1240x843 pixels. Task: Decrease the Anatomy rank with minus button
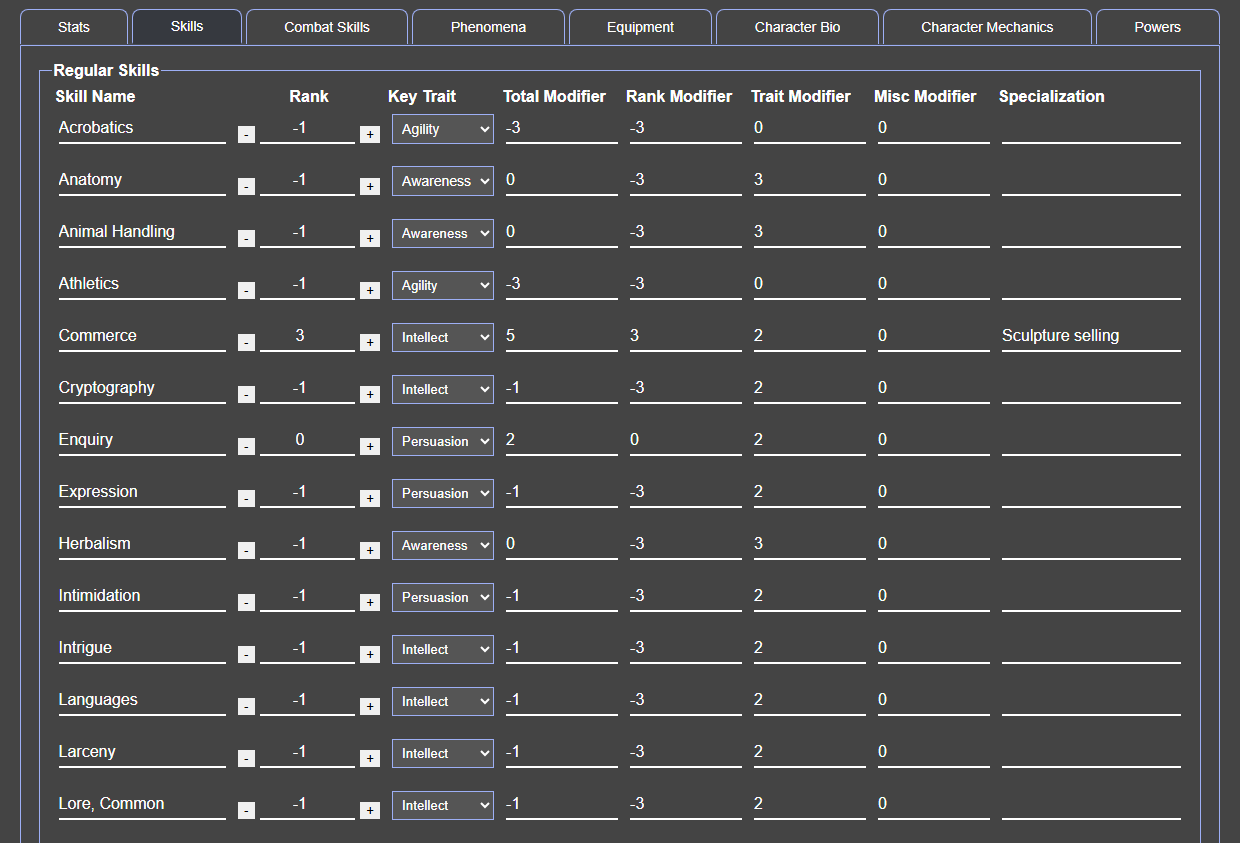246,186
